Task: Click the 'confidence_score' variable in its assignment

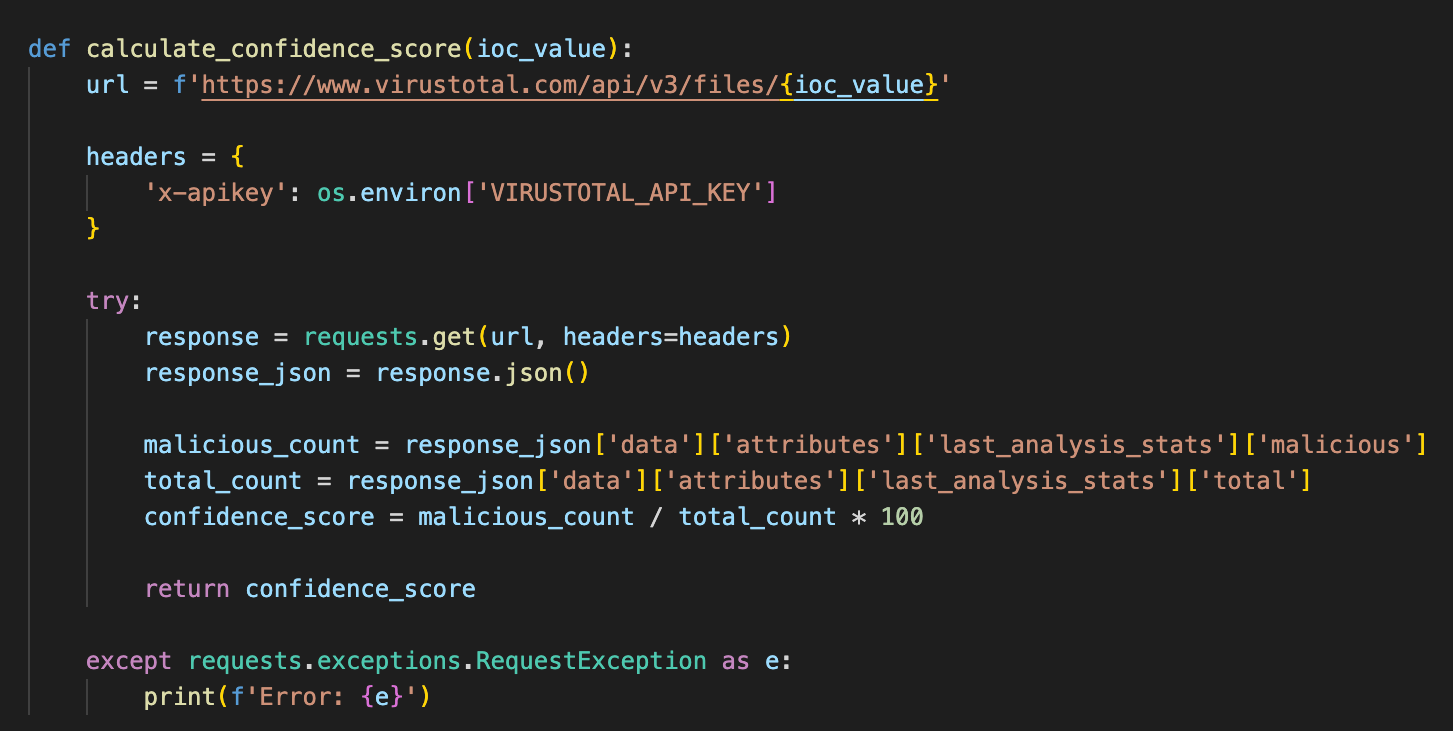Action: coord(259,517)
